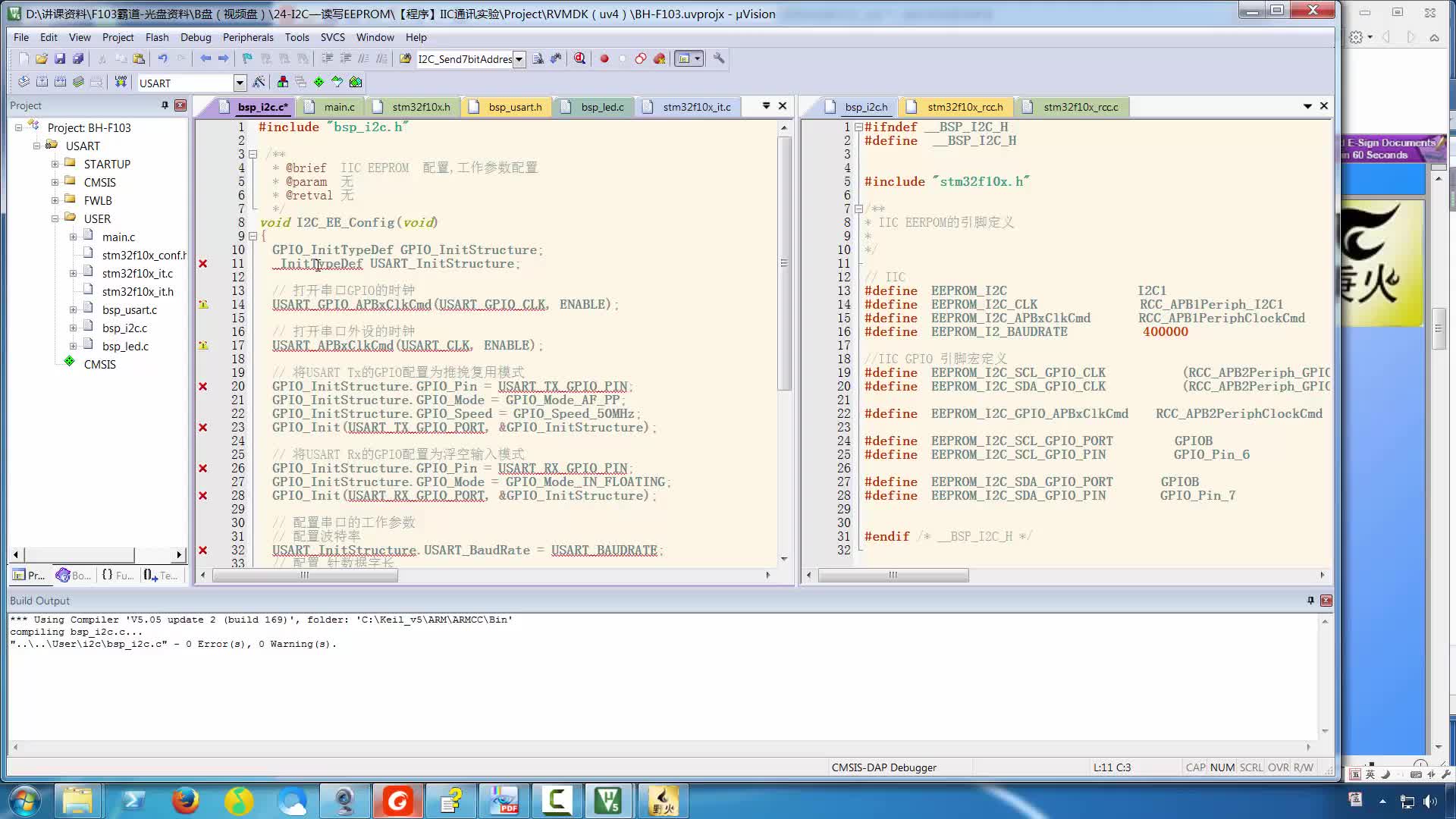Viewport: 1456px width, 819px height.
Task: Switch to Books panel tab
Action: click(x=73, y=575)
